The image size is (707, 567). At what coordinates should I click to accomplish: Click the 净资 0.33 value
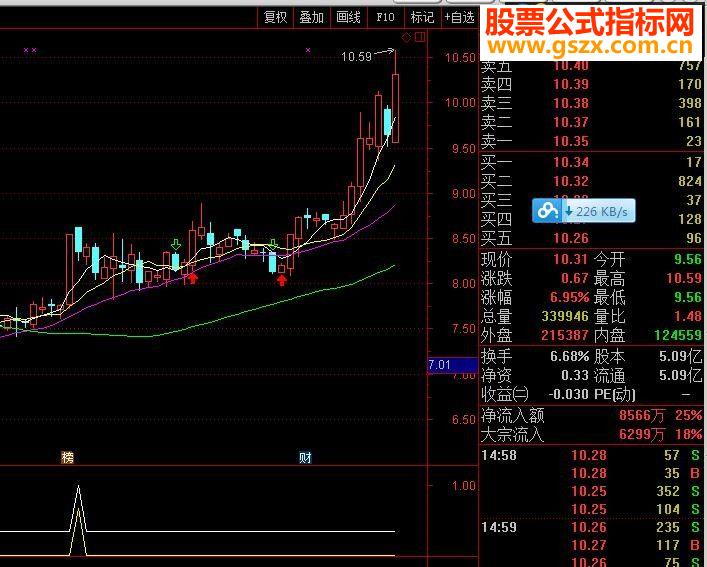click(x=575, y=375)
